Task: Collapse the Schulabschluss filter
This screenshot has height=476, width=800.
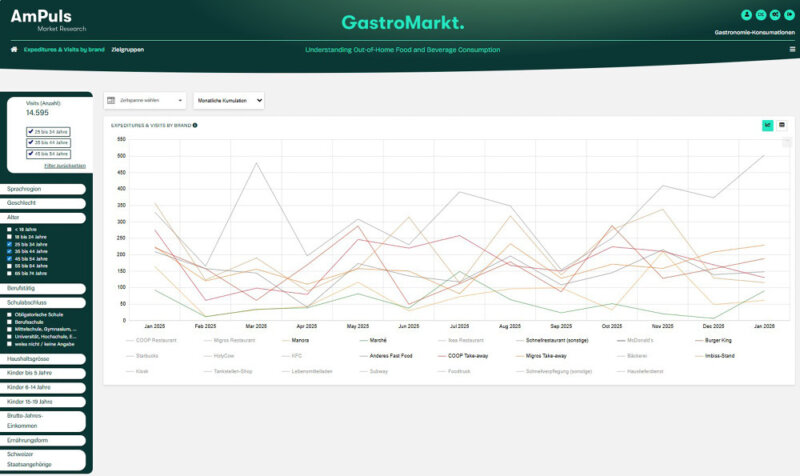Action: pyautogui.click(x=43, y=303)
